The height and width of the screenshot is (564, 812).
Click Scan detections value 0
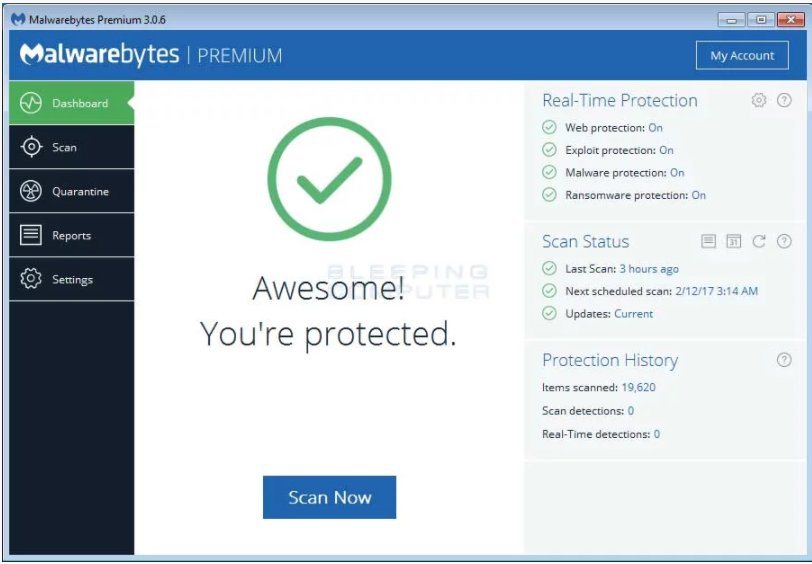(631, 411)
